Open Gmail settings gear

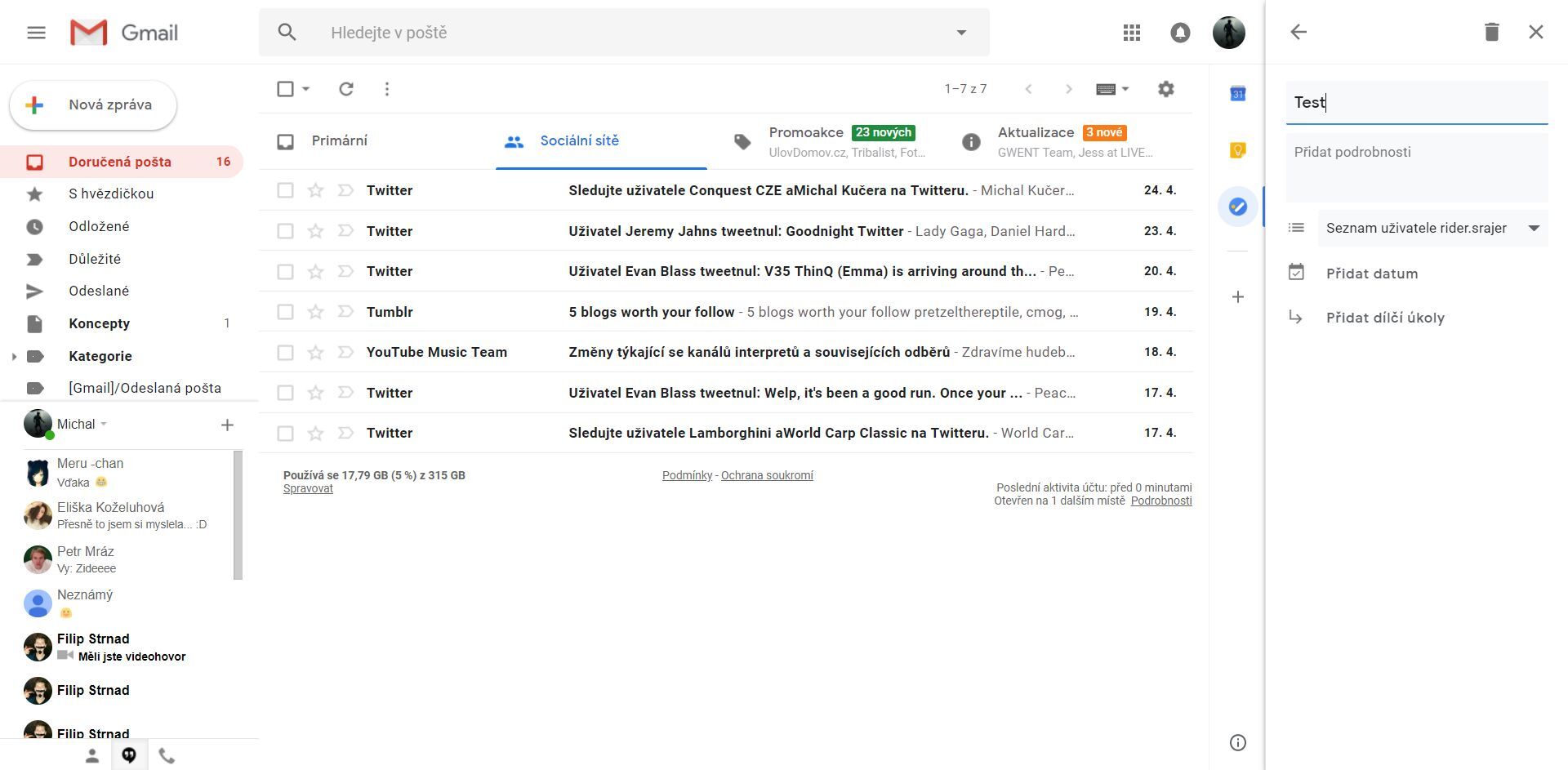pos(1166,89)
